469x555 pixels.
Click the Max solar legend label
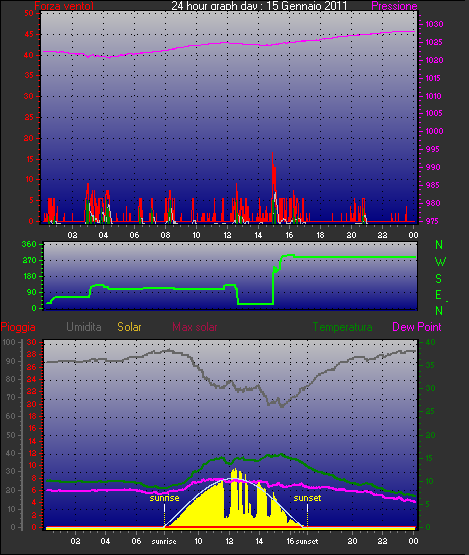tap(195, 327)
